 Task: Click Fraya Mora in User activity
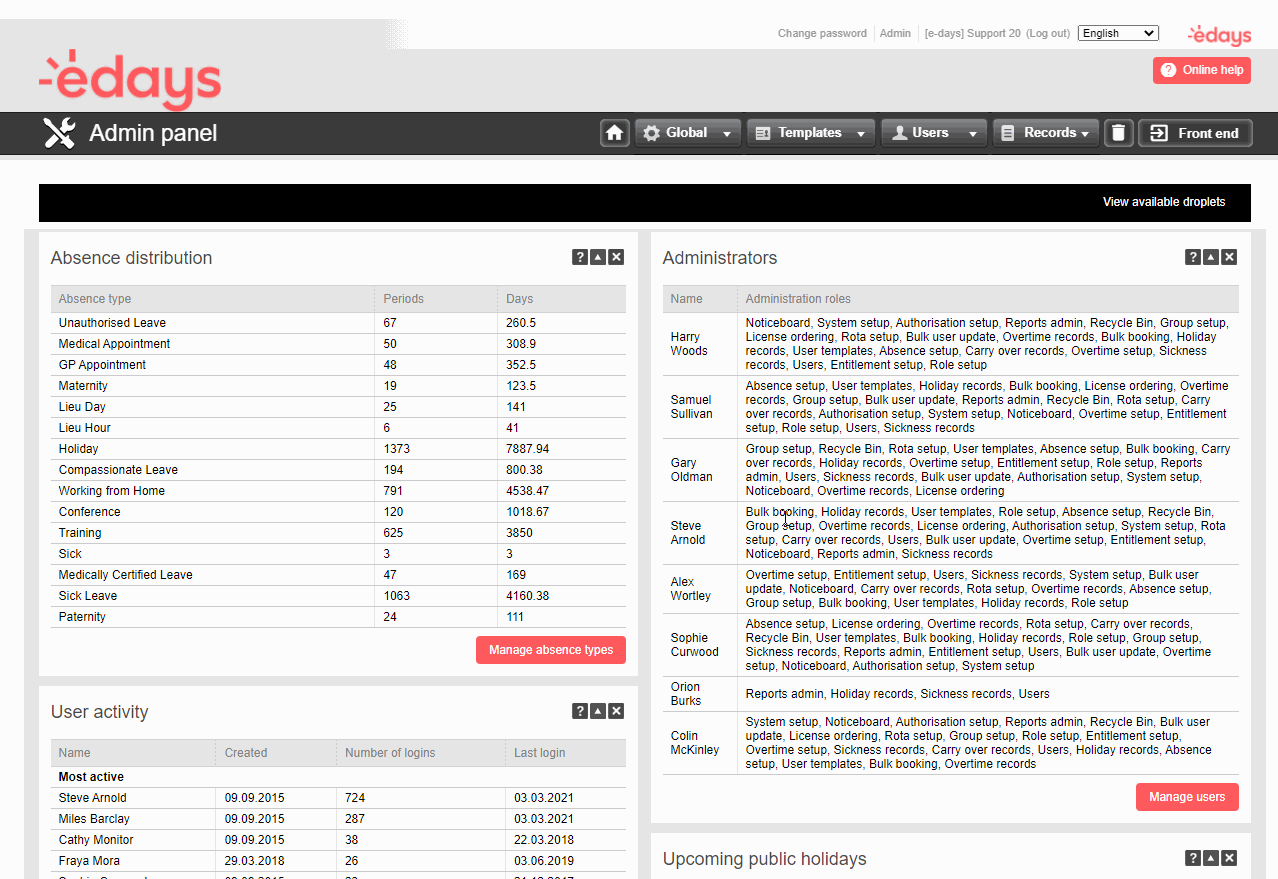tap(89, 861)
